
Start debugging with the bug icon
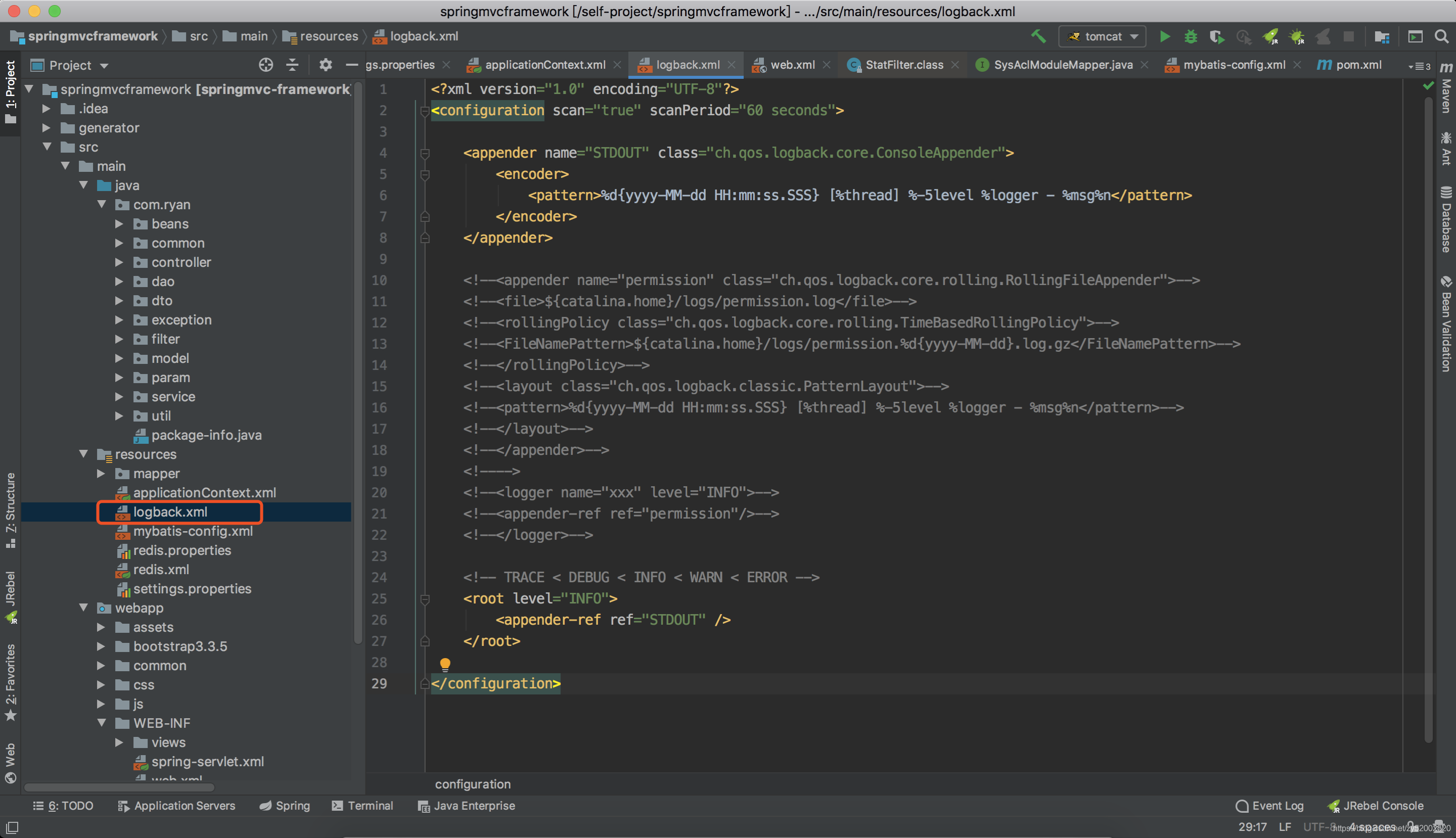pos(1191,36)
